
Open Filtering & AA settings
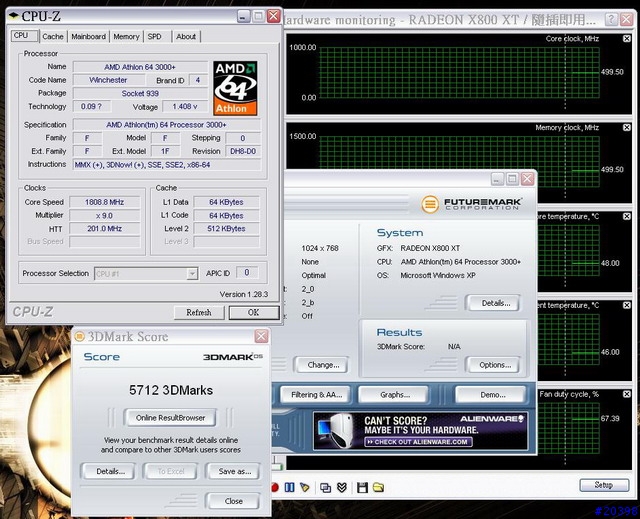point(316,395)
